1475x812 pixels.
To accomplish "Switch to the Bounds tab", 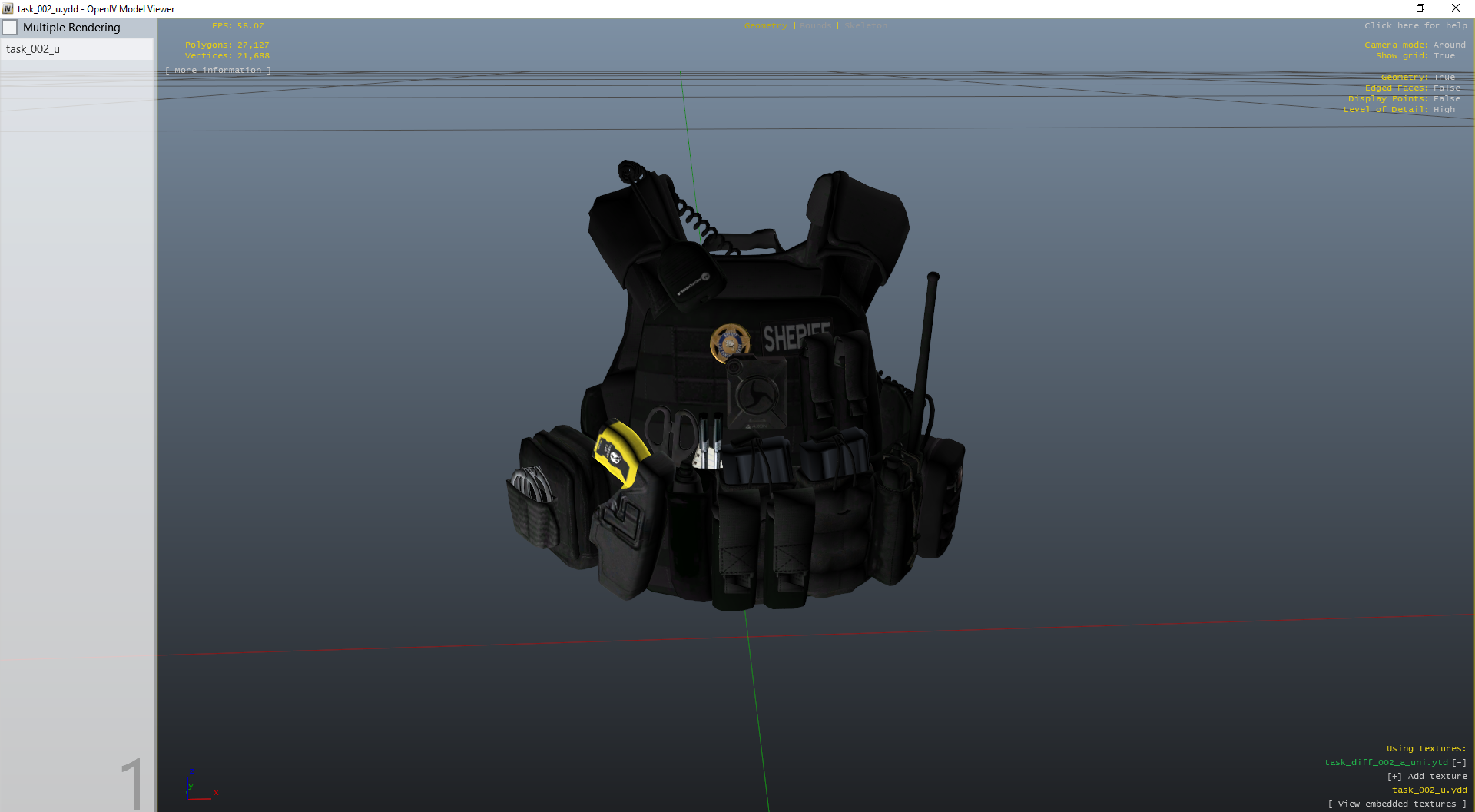I will click(815, 25).
